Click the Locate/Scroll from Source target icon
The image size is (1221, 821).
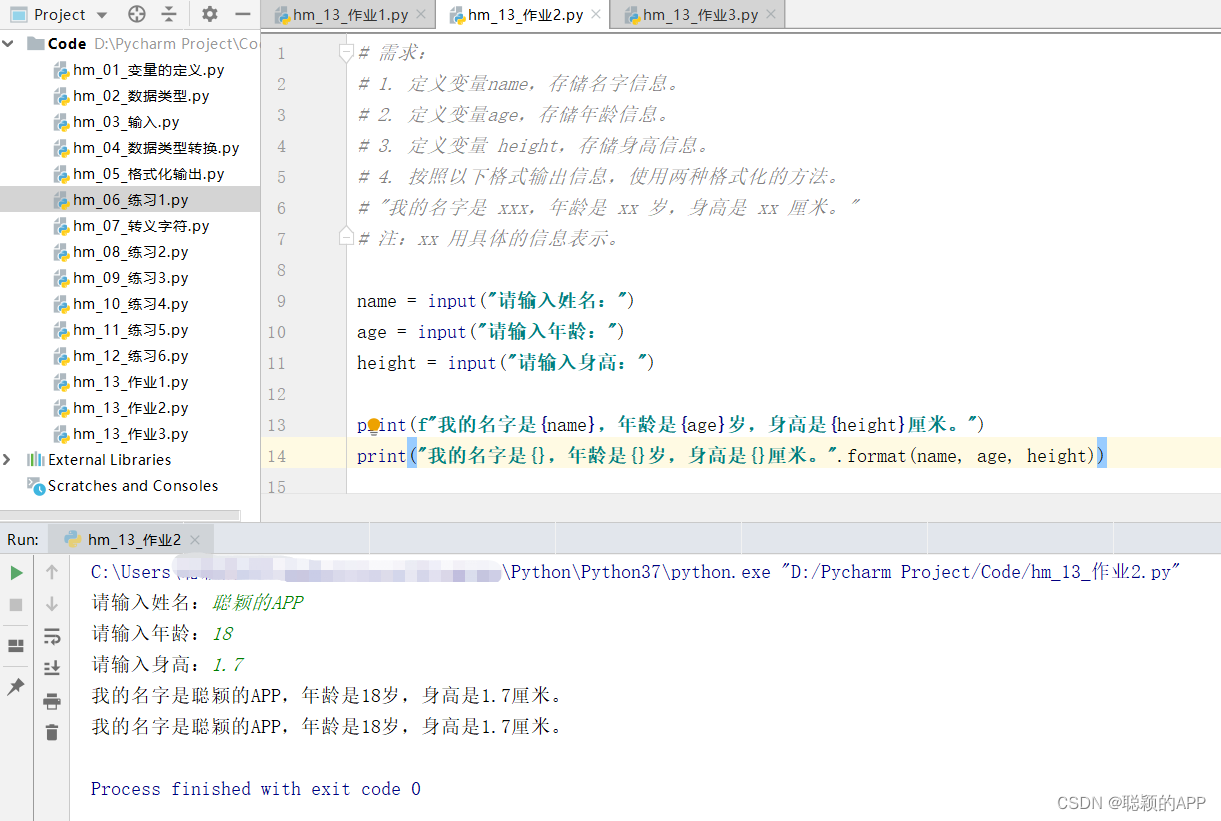tap(137, 14)
